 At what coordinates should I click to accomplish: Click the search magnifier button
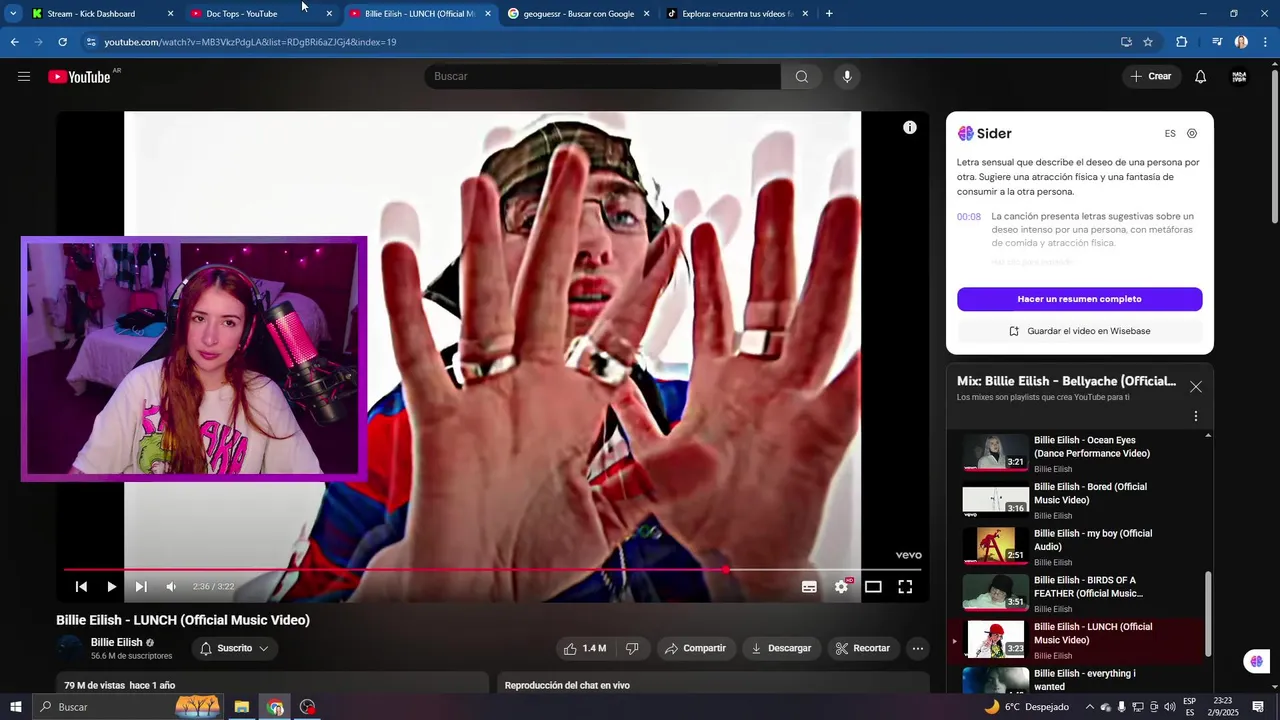802,77
